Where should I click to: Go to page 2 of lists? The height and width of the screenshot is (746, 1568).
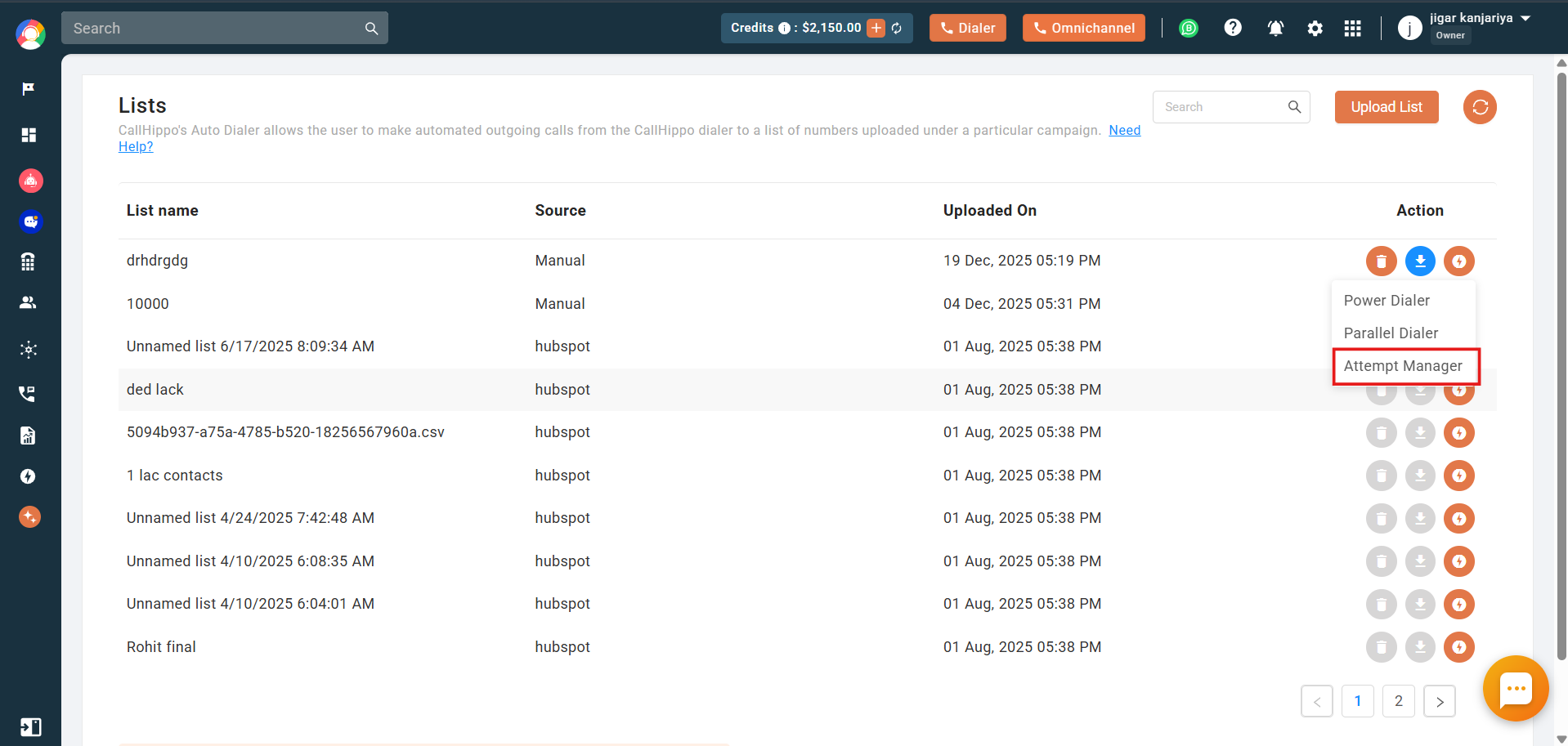pos(1398,701)
